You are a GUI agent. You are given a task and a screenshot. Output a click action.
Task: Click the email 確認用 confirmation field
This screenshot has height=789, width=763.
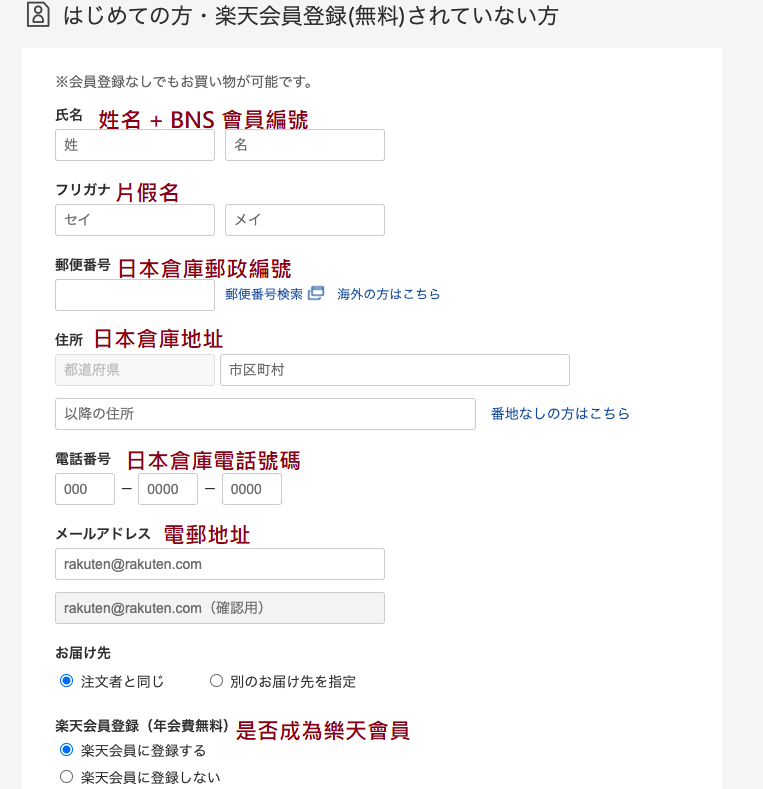[x=220, y=608]
